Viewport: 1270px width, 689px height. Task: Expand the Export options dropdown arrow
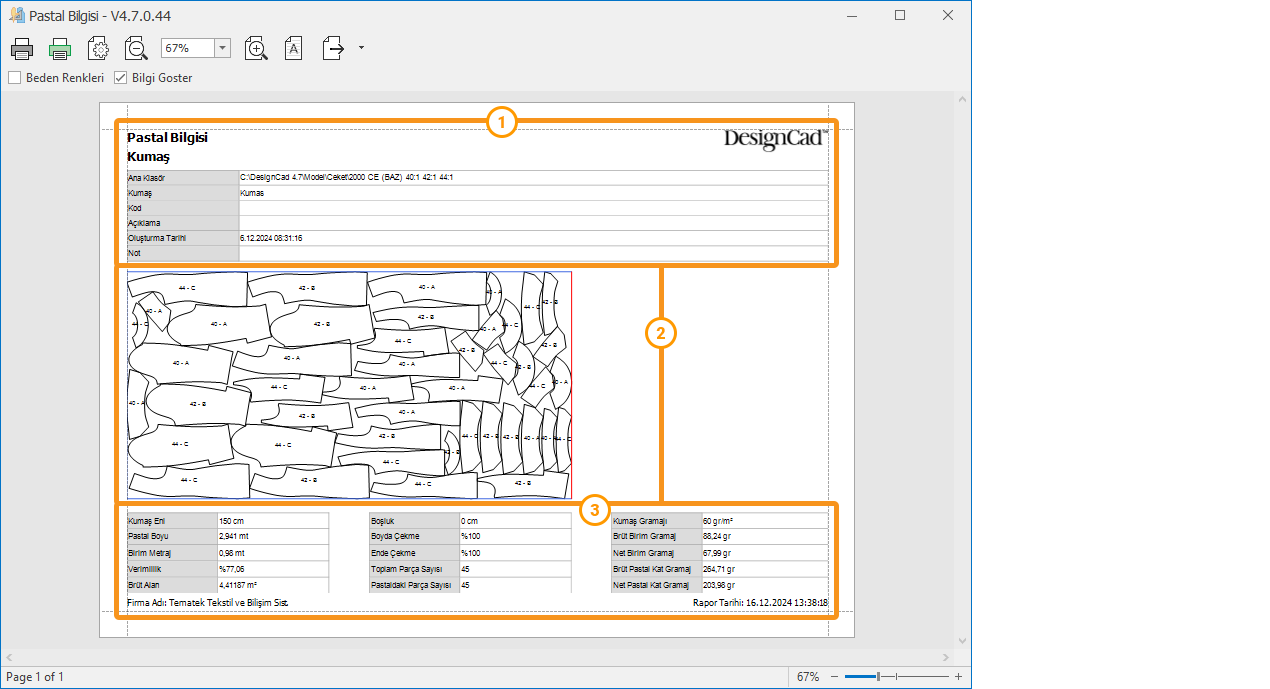click(x=360, y=48)
